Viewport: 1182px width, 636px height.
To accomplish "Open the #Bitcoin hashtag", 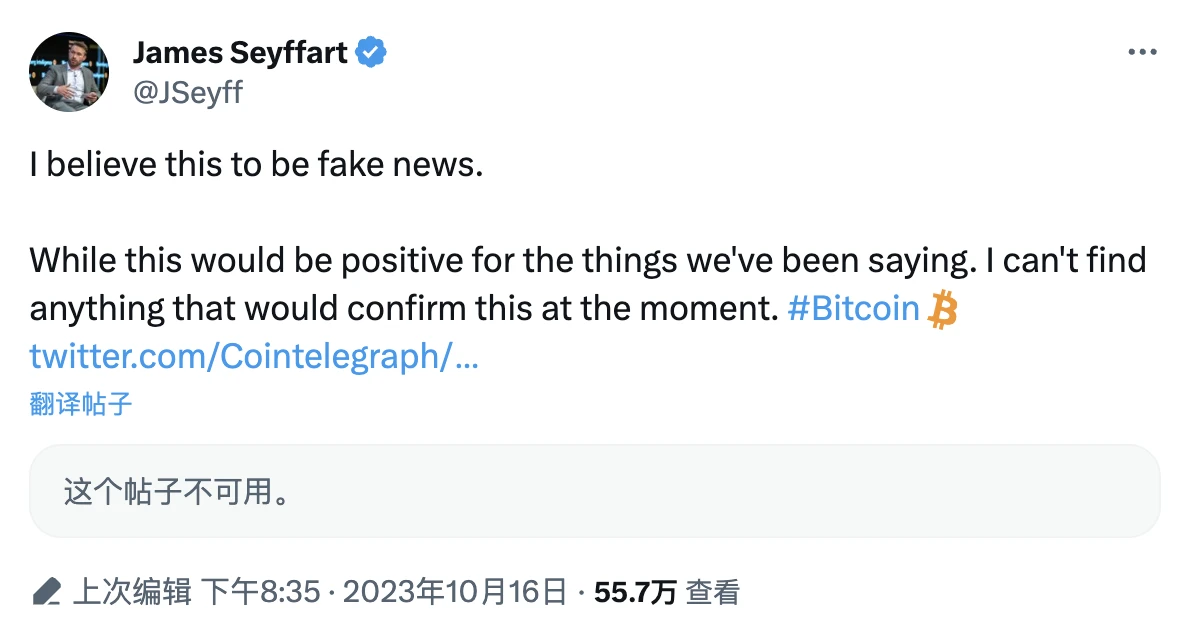I will pyautogui.click(x=852, y=308).
